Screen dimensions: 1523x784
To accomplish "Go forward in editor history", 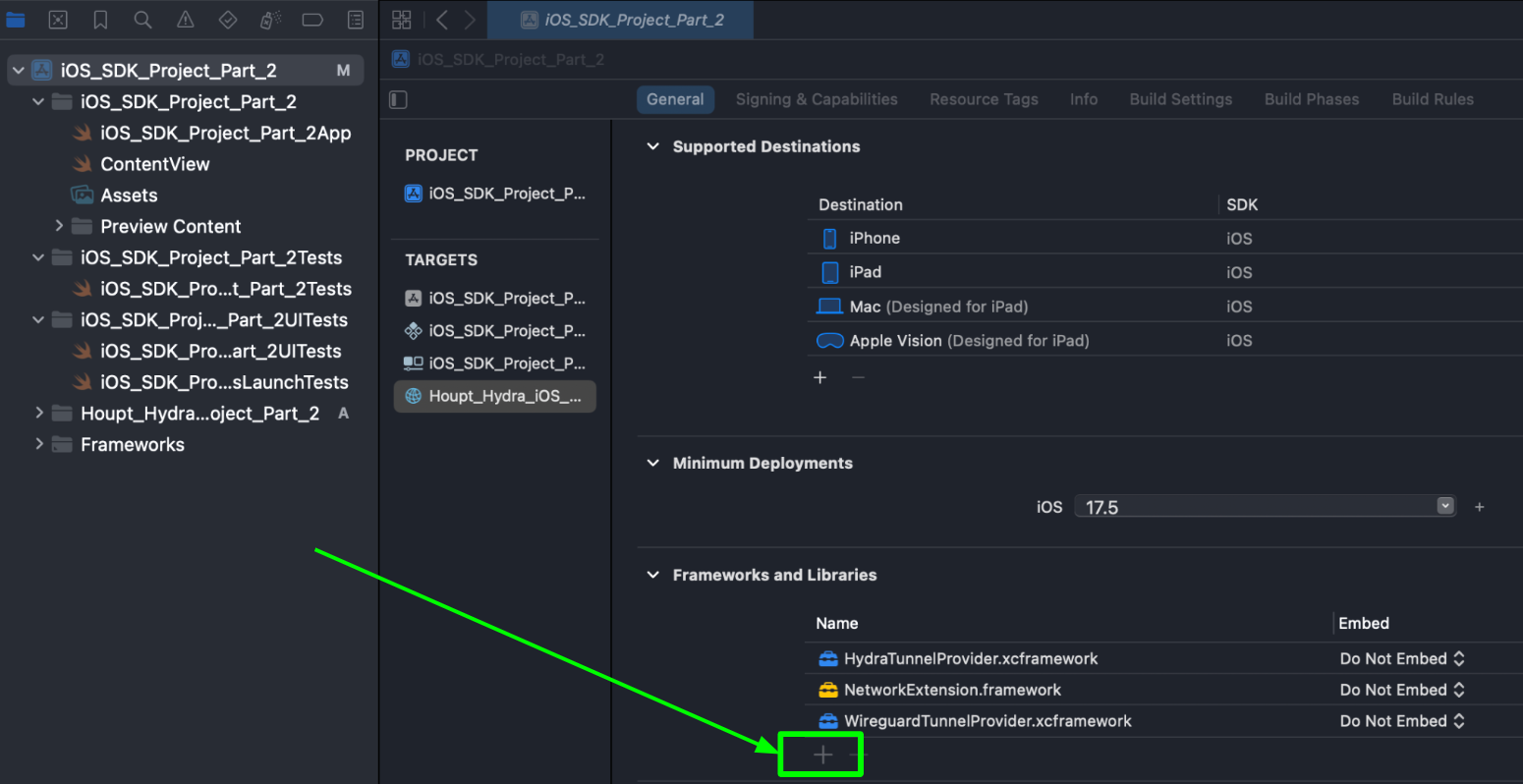I will coord(470,20).
